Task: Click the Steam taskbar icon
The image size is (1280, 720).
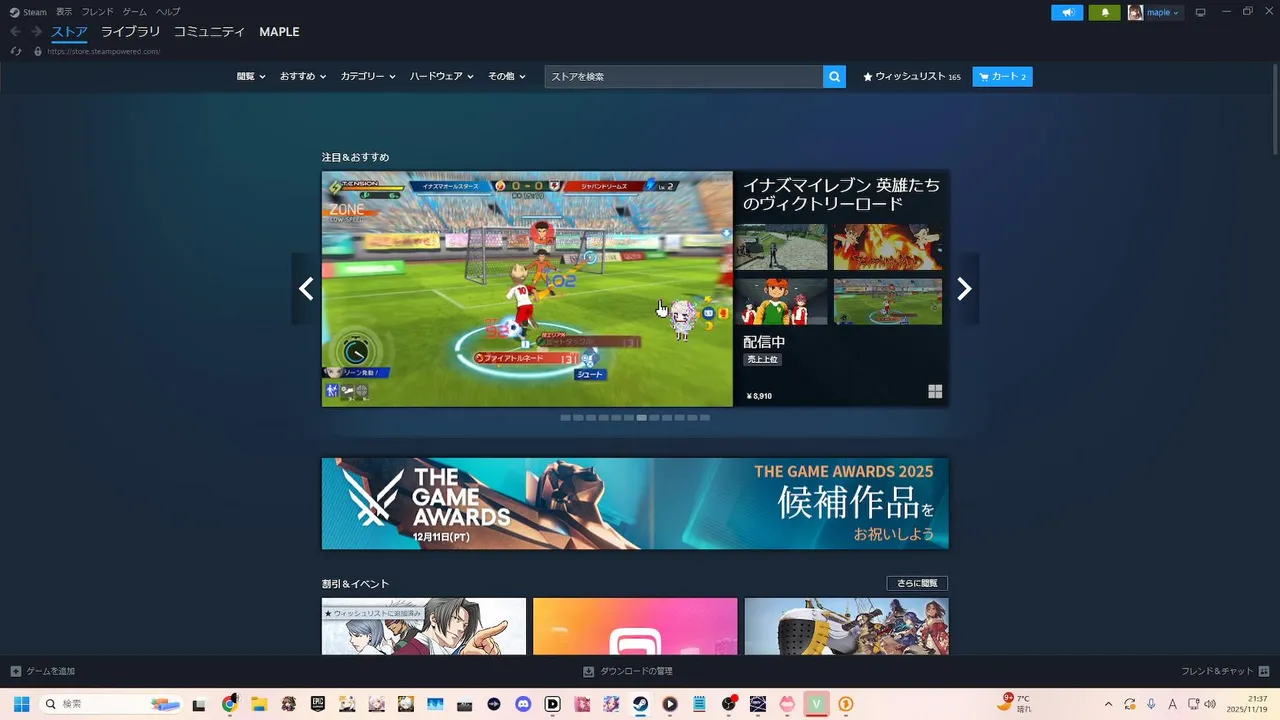Action: (641, 704)
